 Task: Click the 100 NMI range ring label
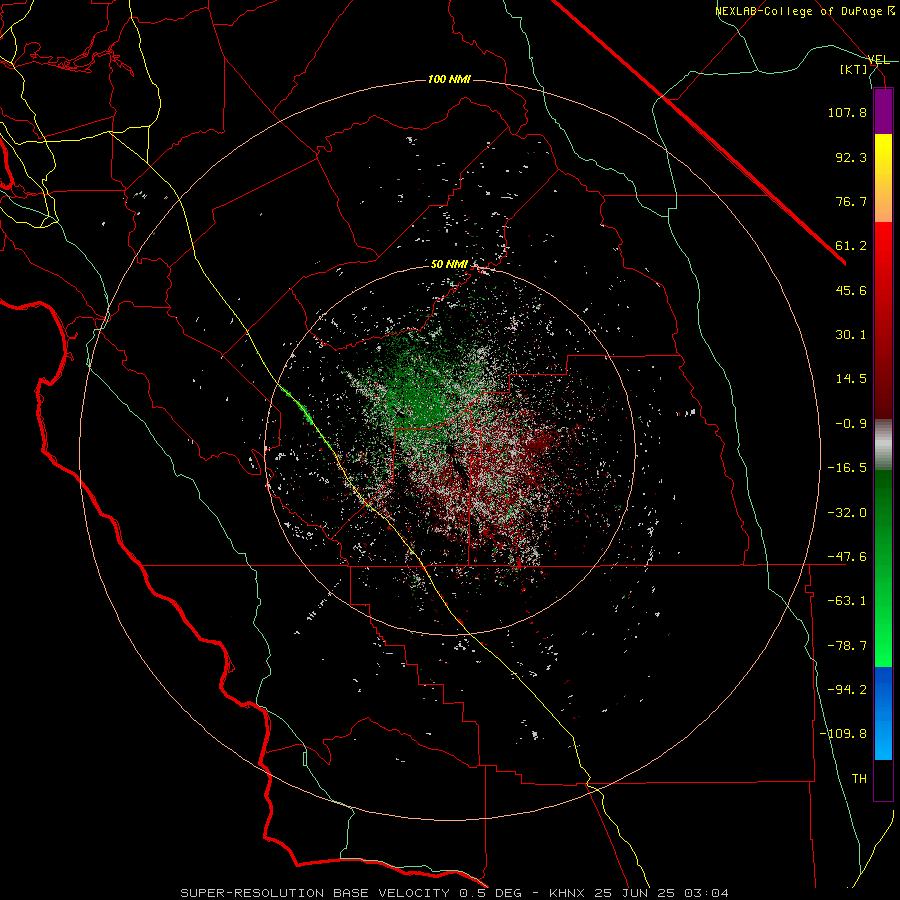449,79
